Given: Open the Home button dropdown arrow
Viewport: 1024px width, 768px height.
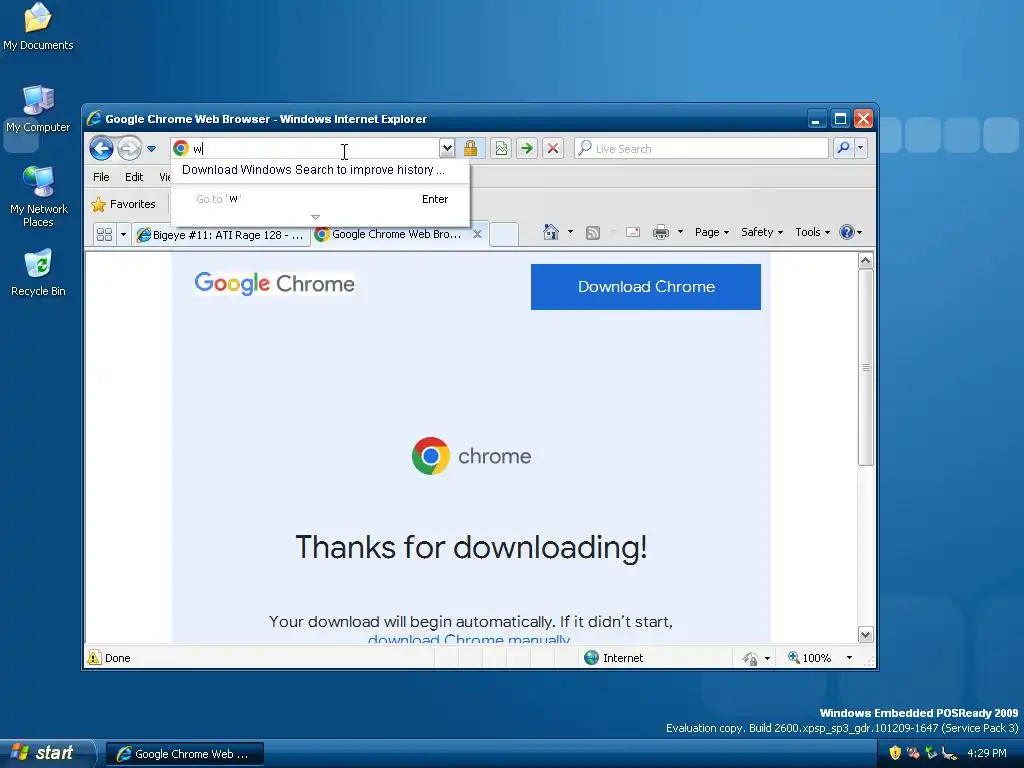Looking at the screenshot, I should (570, 232).
